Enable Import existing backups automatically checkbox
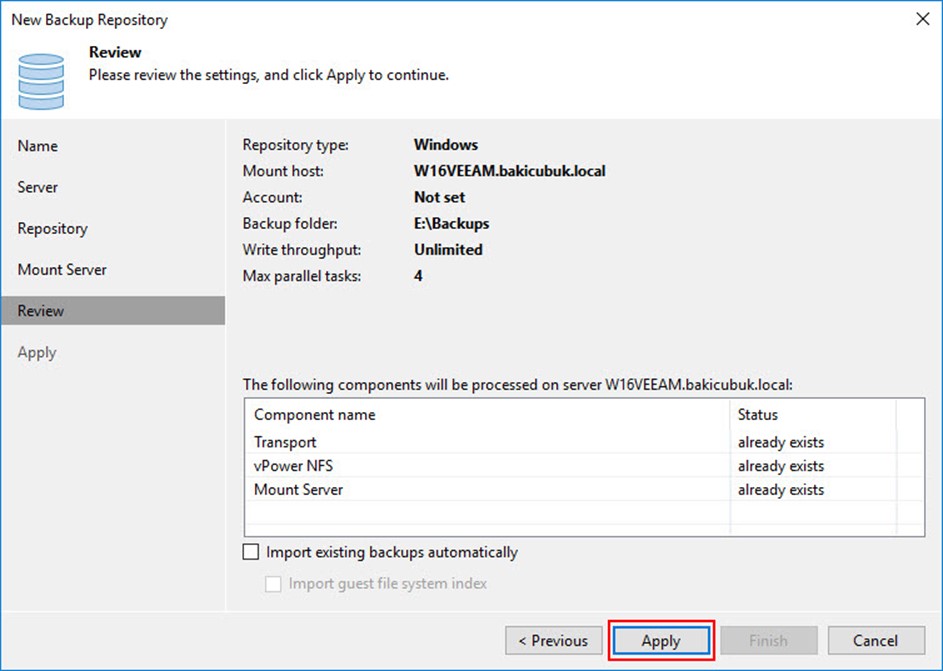The height and width of the screenshot is (671, 943). (251, 552)
